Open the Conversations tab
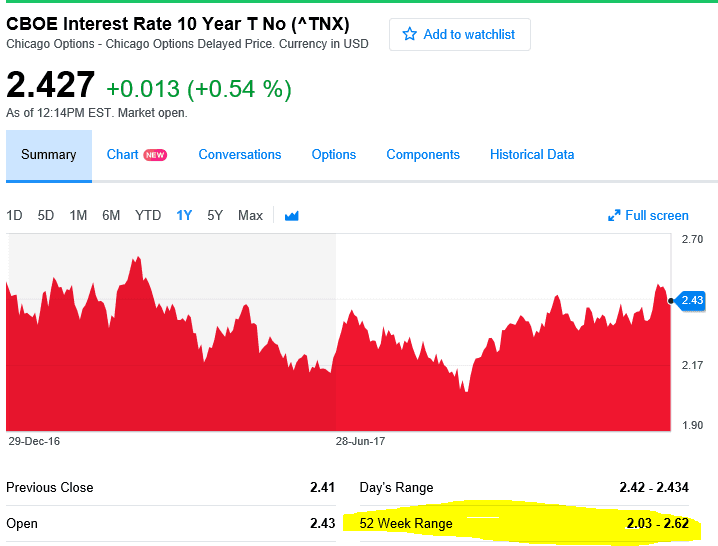The width and height of the screenshot is (718, 546). (240, 155)
